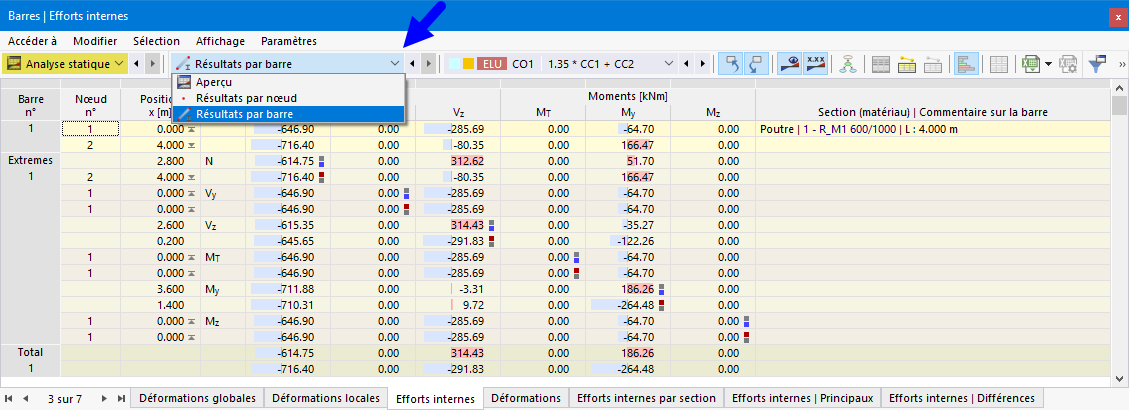The height and width of the screenshot is (410, 1129).
Task: Click the My column header
Action: point(627,112)
